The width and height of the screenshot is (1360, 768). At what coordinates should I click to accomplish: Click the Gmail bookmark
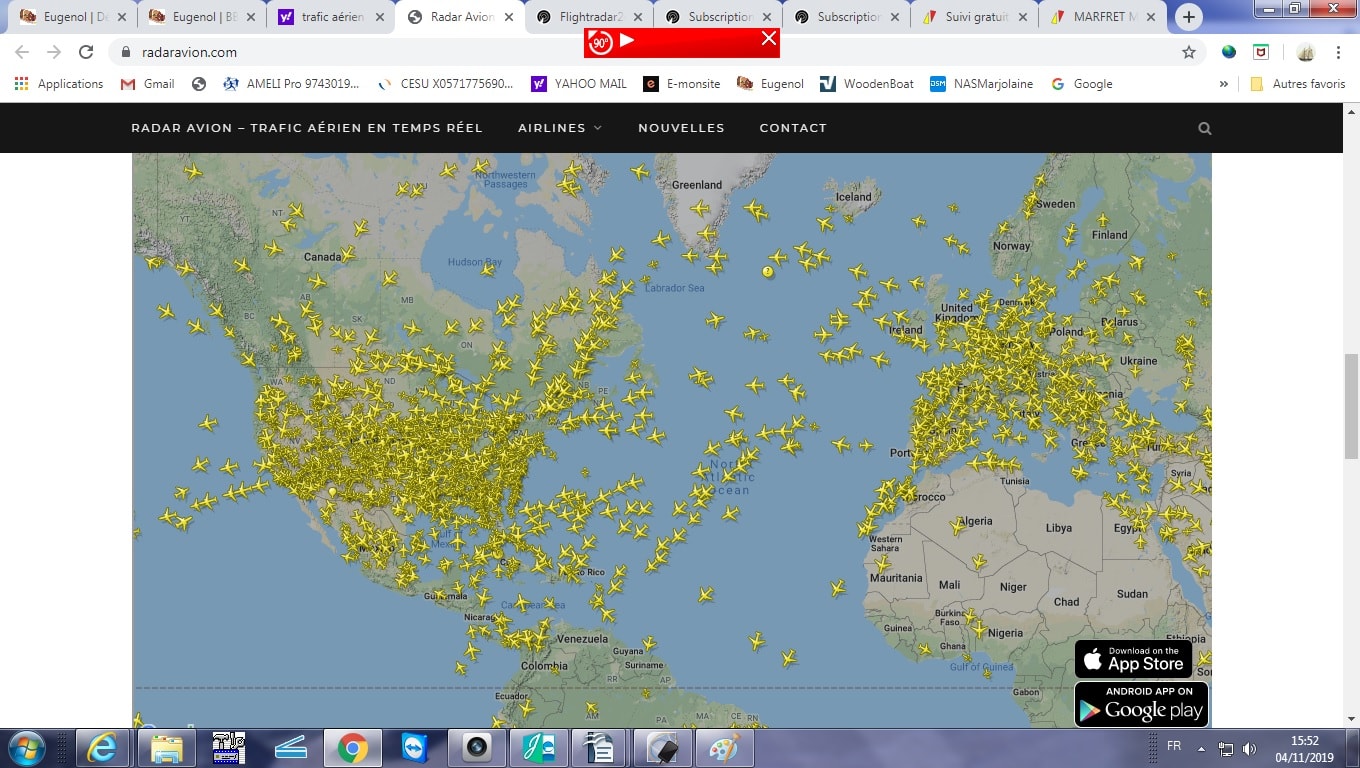click(148, 84)
